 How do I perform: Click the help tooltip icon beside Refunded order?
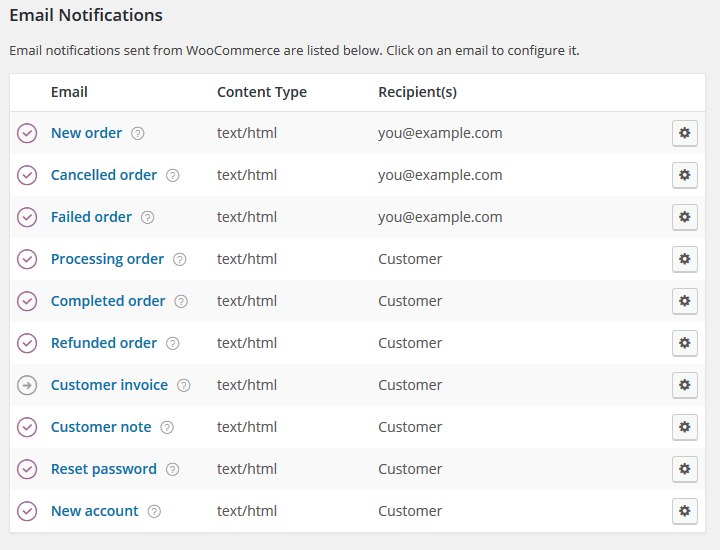[173, 343]
